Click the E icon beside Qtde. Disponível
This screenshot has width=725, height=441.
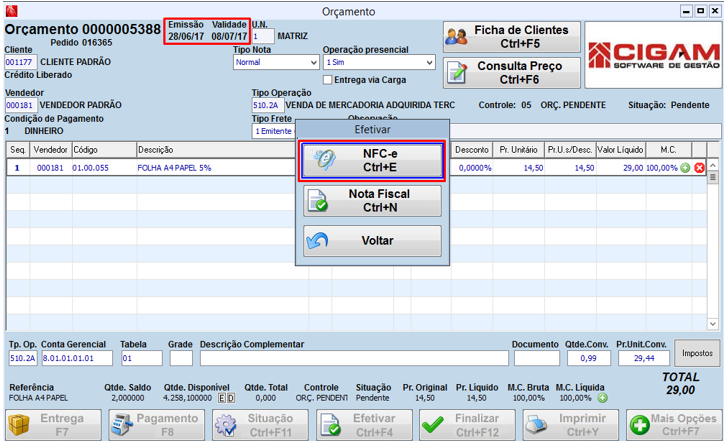(222, 398)
